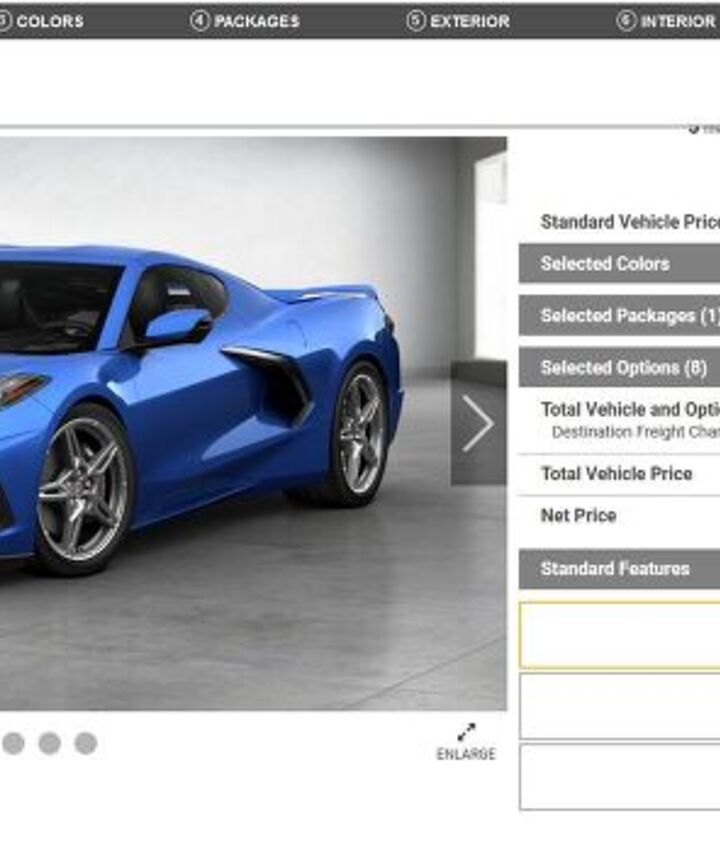This screenshot has height=845, width=720.
Task: Click the second empty box under Standard Features
Action: coord(620,706)
